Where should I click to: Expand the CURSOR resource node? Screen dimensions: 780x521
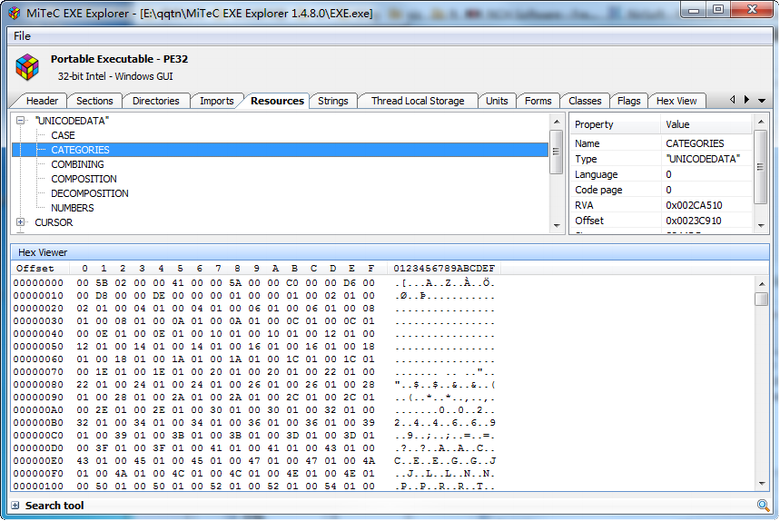(x=20, y=223)
